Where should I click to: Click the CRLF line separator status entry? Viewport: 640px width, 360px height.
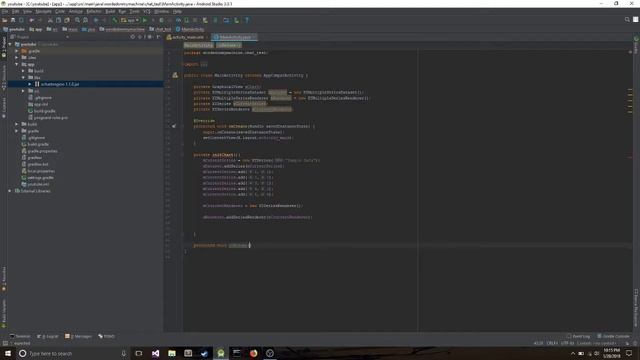pyautogui.click(x=552, y=343)
